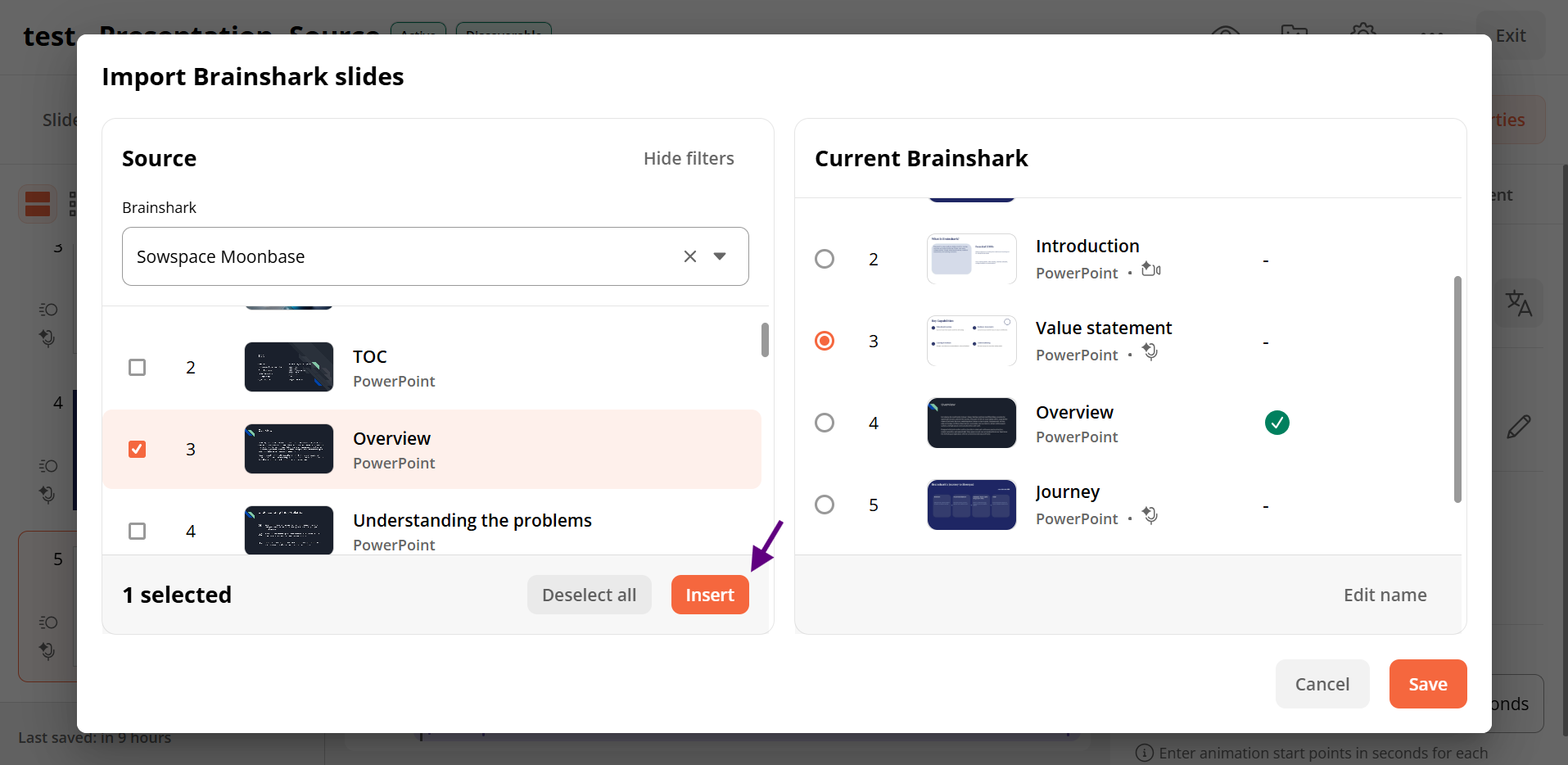Cancel the import dialog
The height and width of the screenshot is (765, 1568).
[1322, 684]
